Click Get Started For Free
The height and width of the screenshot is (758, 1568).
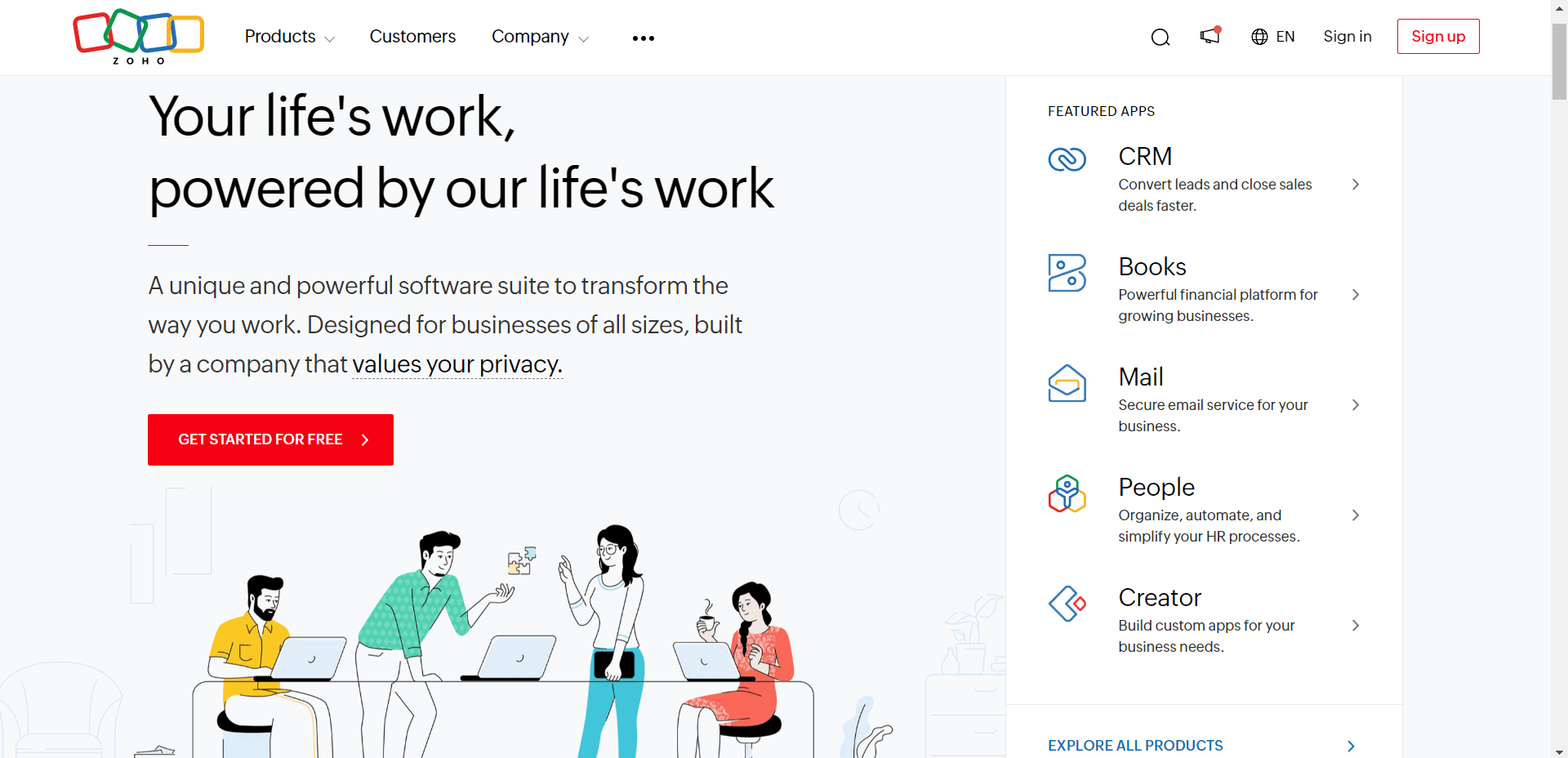click(x=269, y=439)
